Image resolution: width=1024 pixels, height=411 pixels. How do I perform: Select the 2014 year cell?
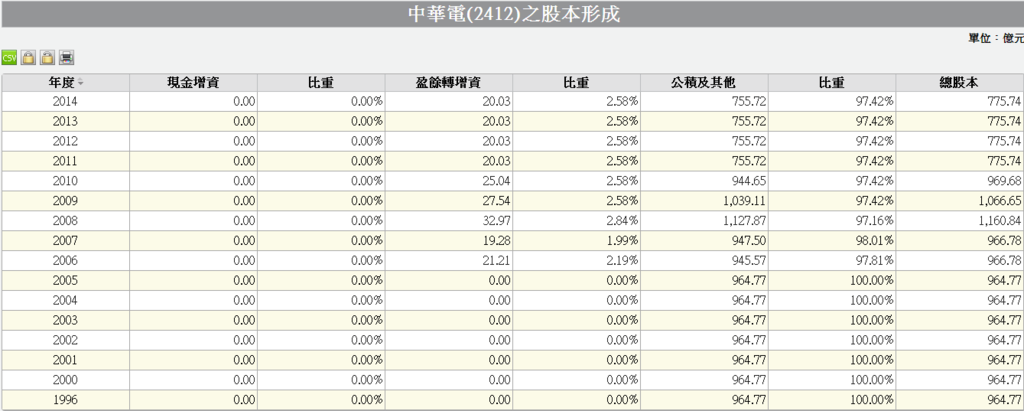pyautogui.click(x=65, y=101)
